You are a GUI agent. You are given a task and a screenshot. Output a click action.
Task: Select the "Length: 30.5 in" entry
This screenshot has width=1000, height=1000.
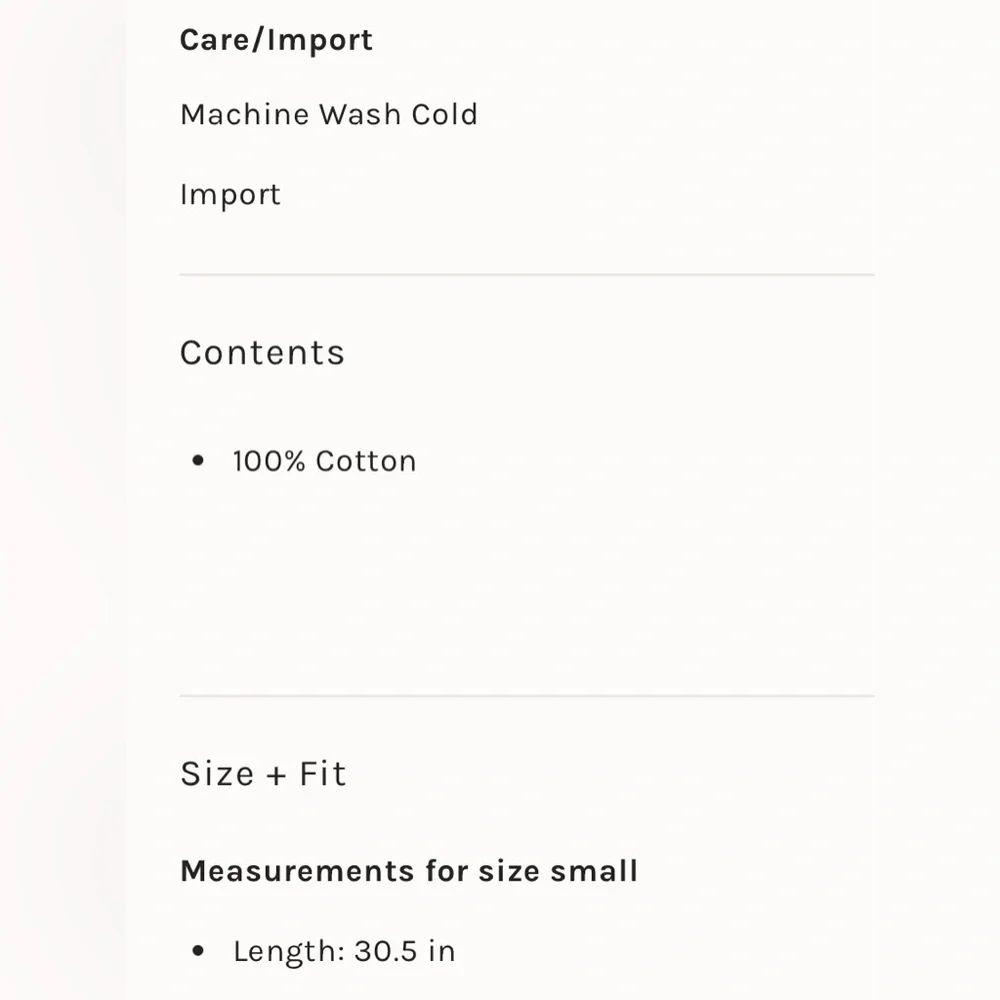point(344,951)
